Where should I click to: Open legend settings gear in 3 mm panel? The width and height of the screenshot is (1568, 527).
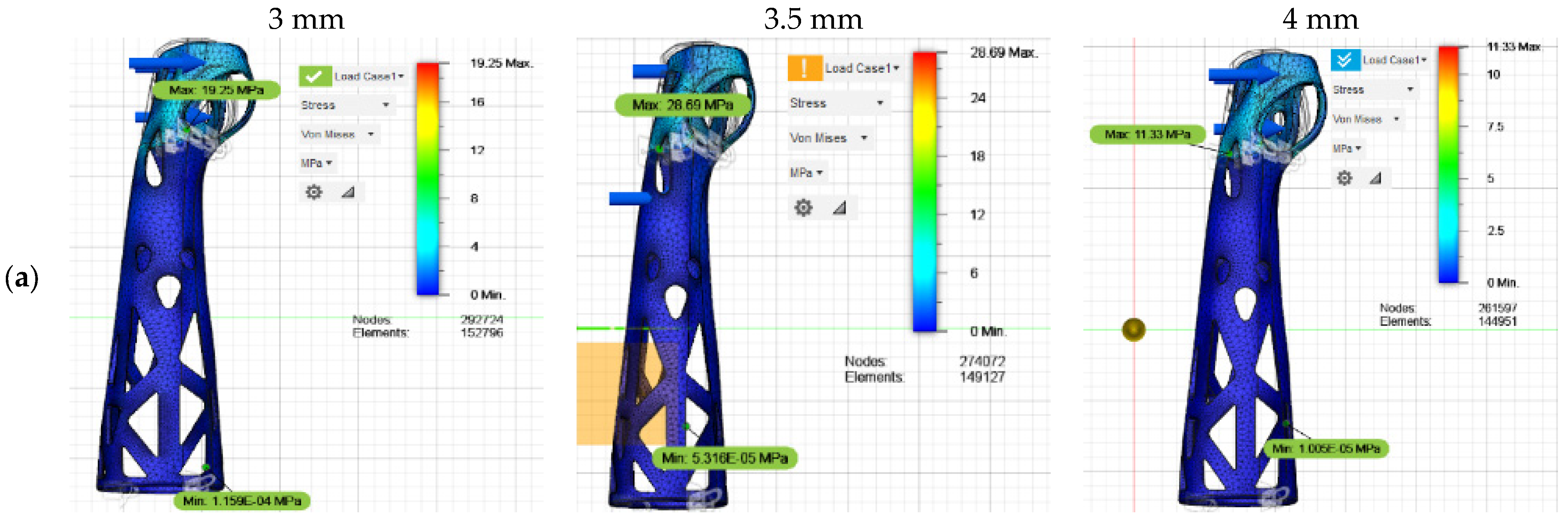coord(313,192)
